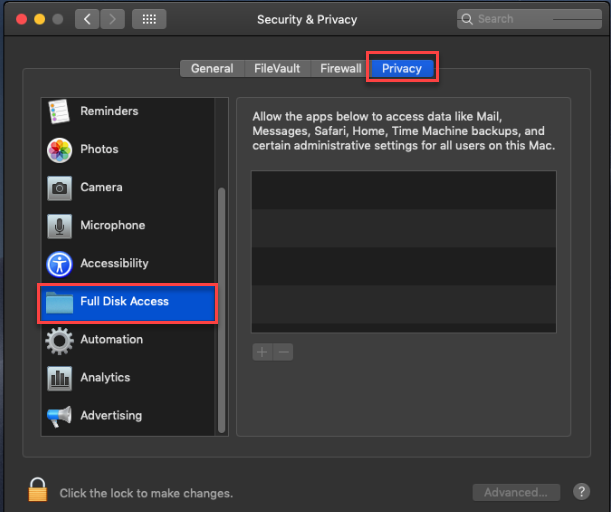Select Automation label in the list
The width and height of the screenshot is (611, 512).
(x=111, y=339)
